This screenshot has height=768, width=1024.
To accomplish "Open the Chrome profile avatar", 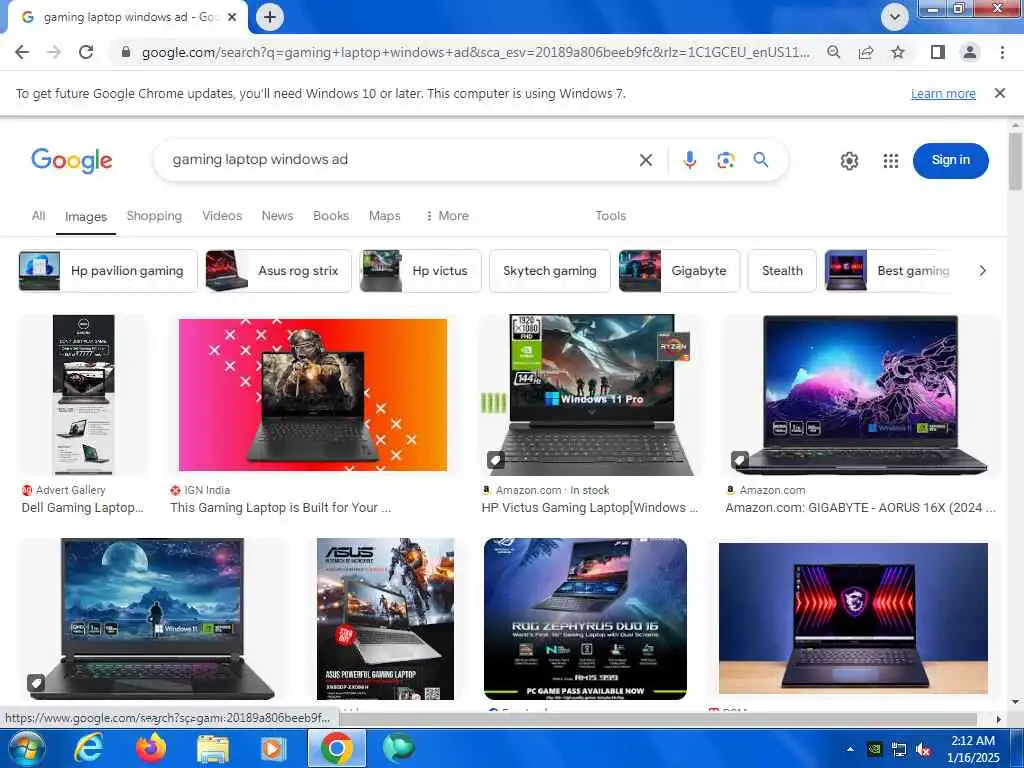I will tap(970, 52).
